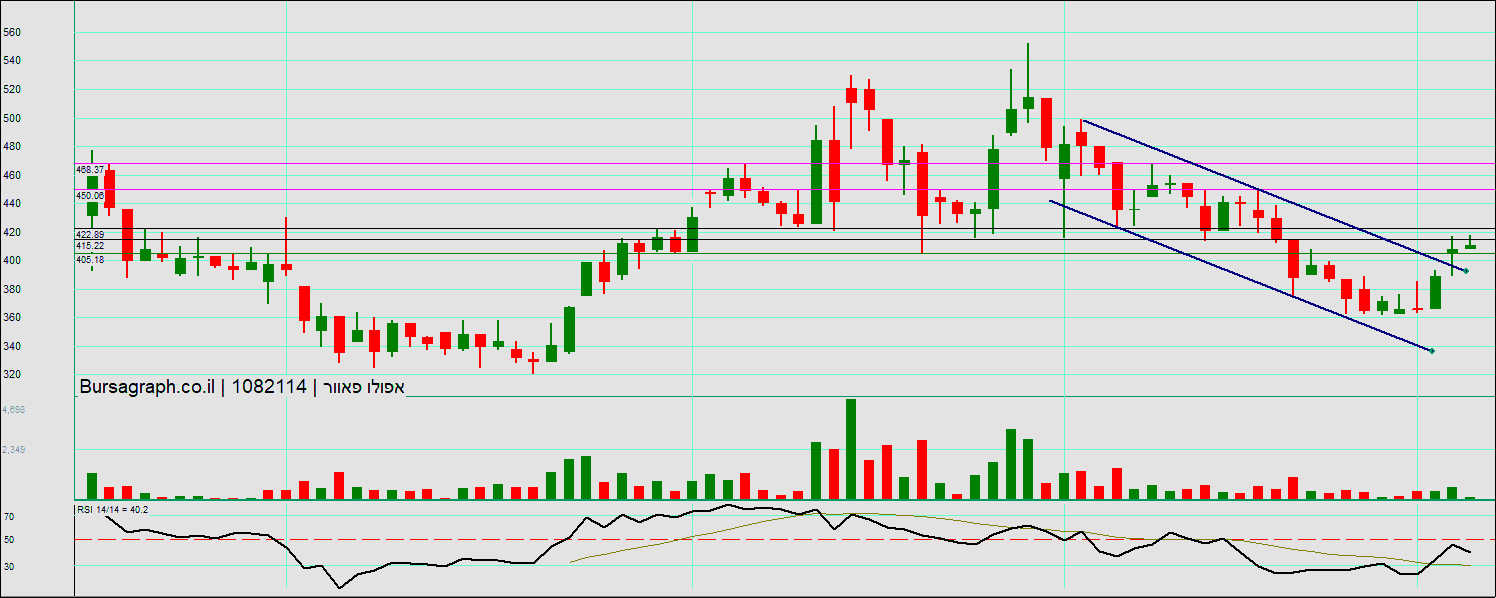
Task: Select the lower channel line's right endpoint marker
Action: (1432, 350)
